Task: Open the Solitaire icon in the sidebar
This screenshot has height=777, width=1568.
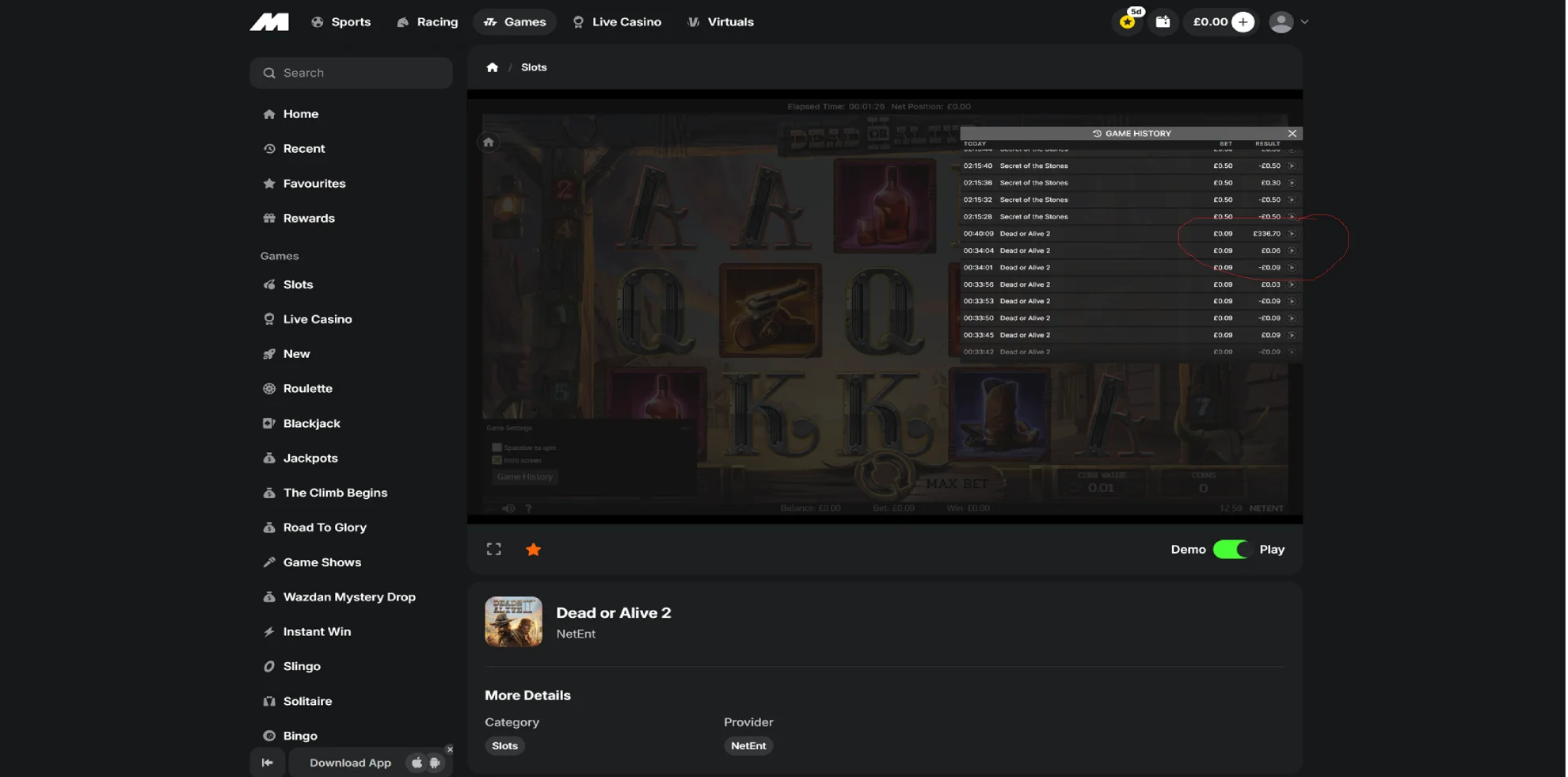Action: click(x=269, y=702)
